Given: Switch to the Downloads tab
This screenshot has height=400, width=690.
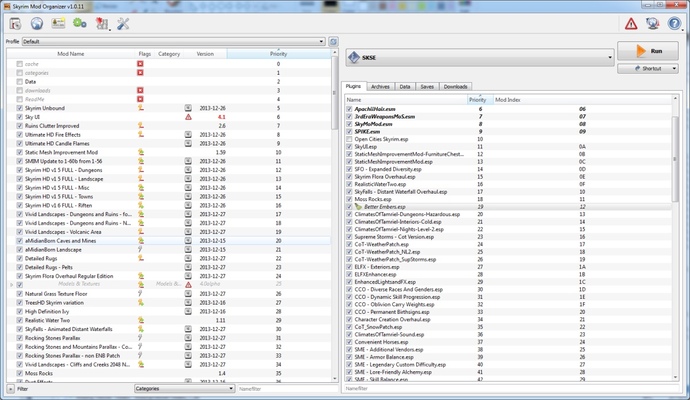Looking at the screenshot, I should click(455, 87).
